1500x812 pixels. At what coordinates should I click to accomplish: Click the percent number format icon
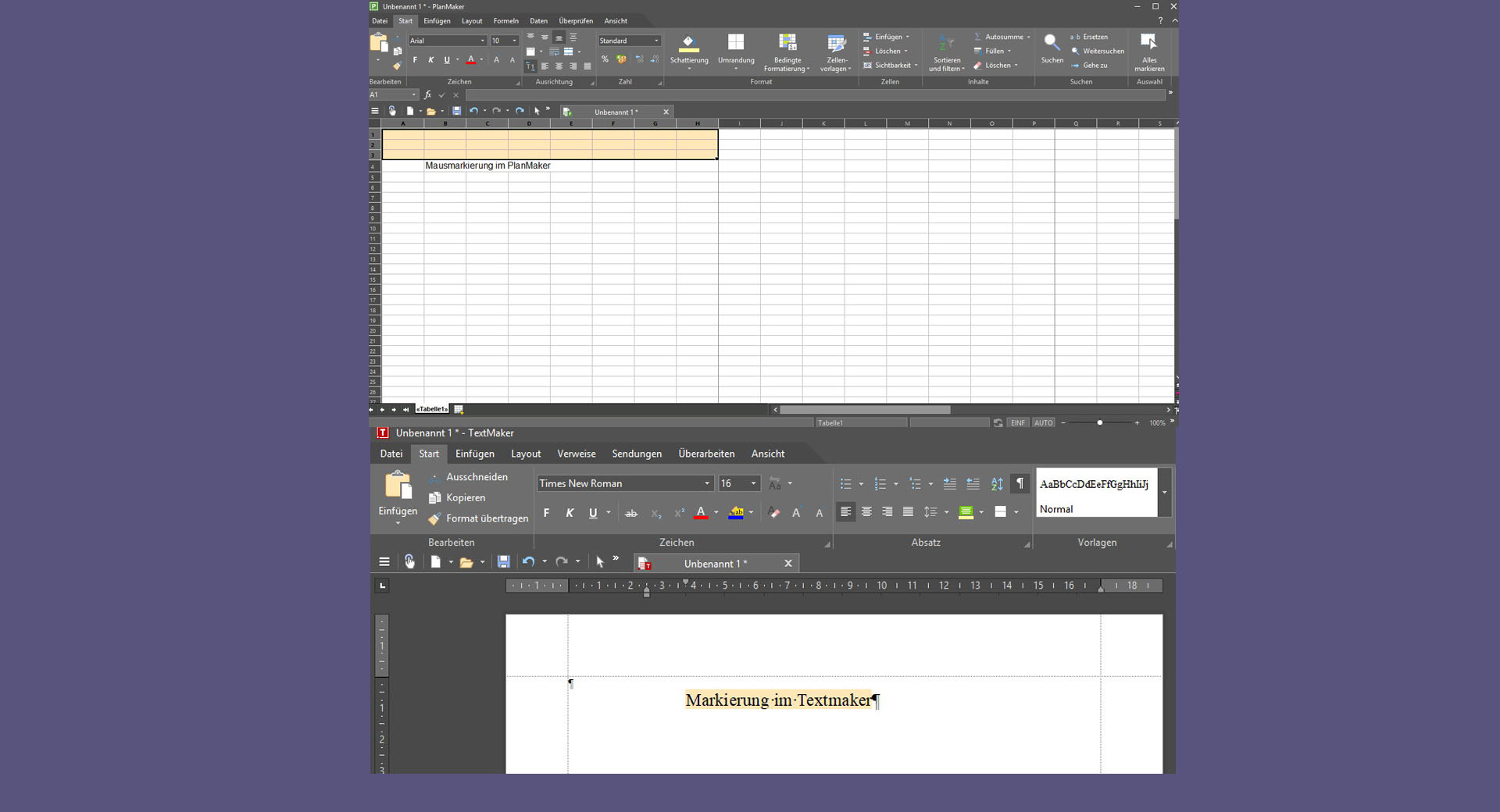pyautogui.click(x=605, y=59)
